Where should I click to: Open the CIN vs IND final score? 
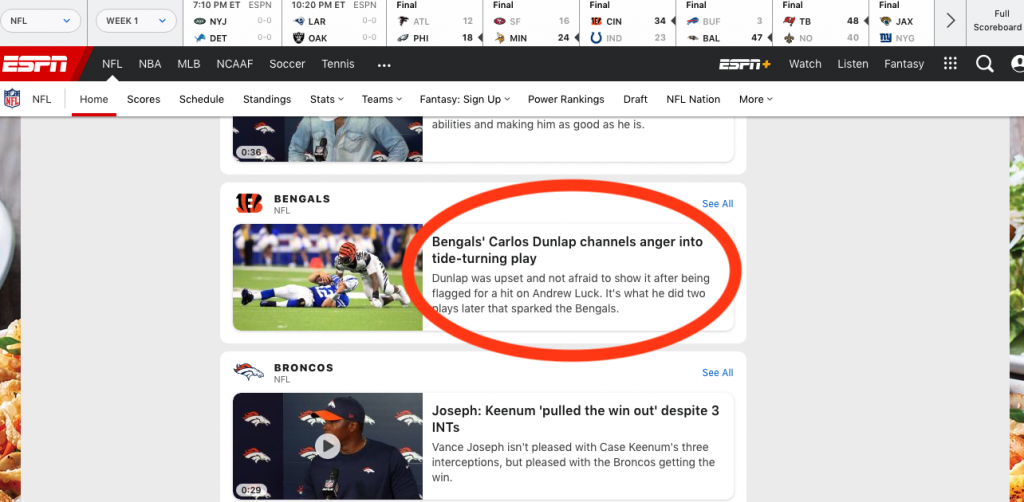[x=628, y=23]
